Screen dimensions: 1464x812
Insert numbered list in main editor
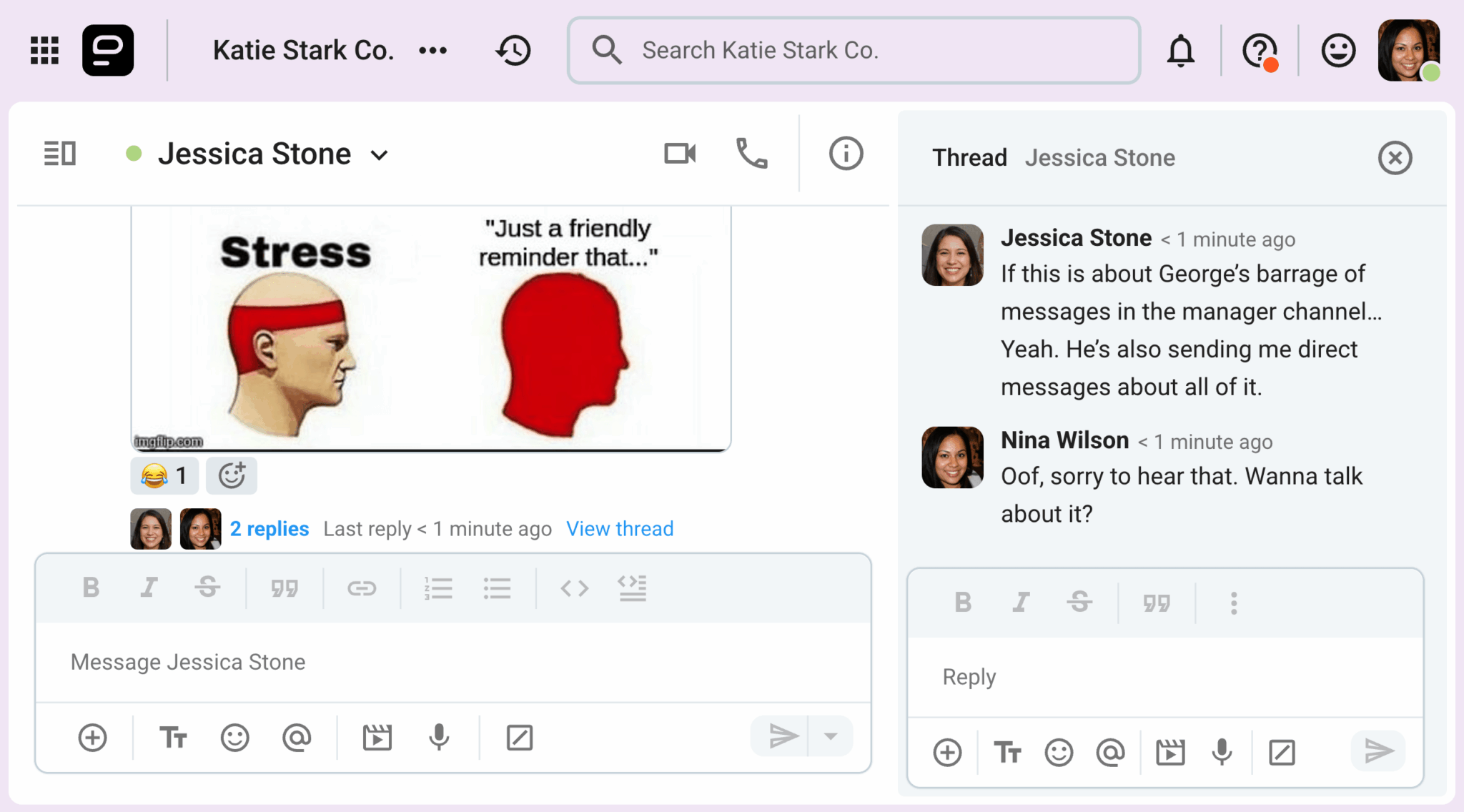[x=438, y=588]
